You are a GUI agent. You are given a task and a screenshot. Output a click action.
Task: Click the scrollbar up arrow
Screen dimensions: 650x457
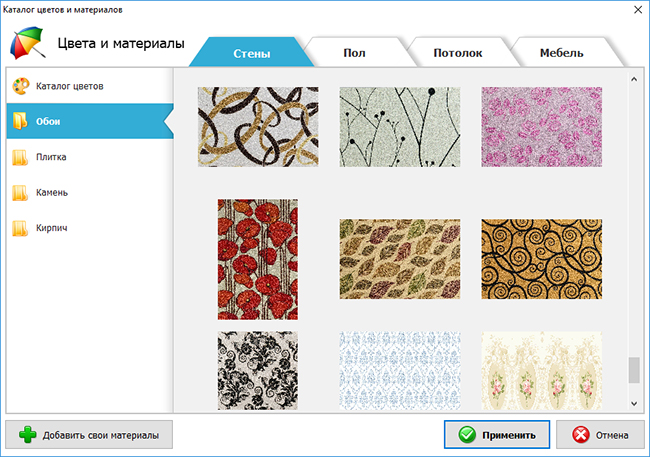click(x=634, y=79)
